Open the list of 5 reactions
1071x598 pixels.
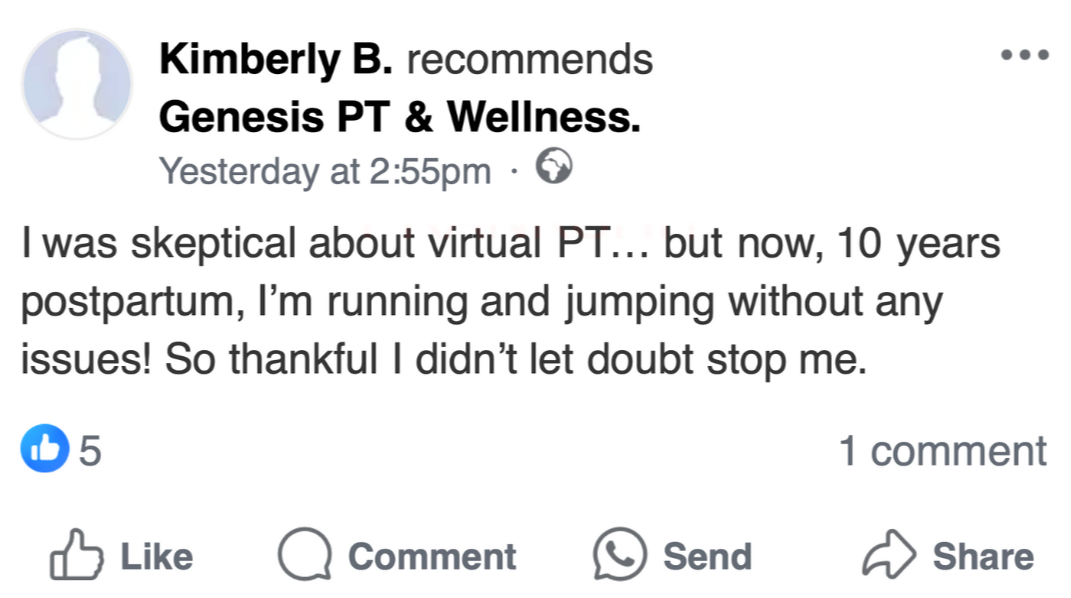[x=90, y=451]
